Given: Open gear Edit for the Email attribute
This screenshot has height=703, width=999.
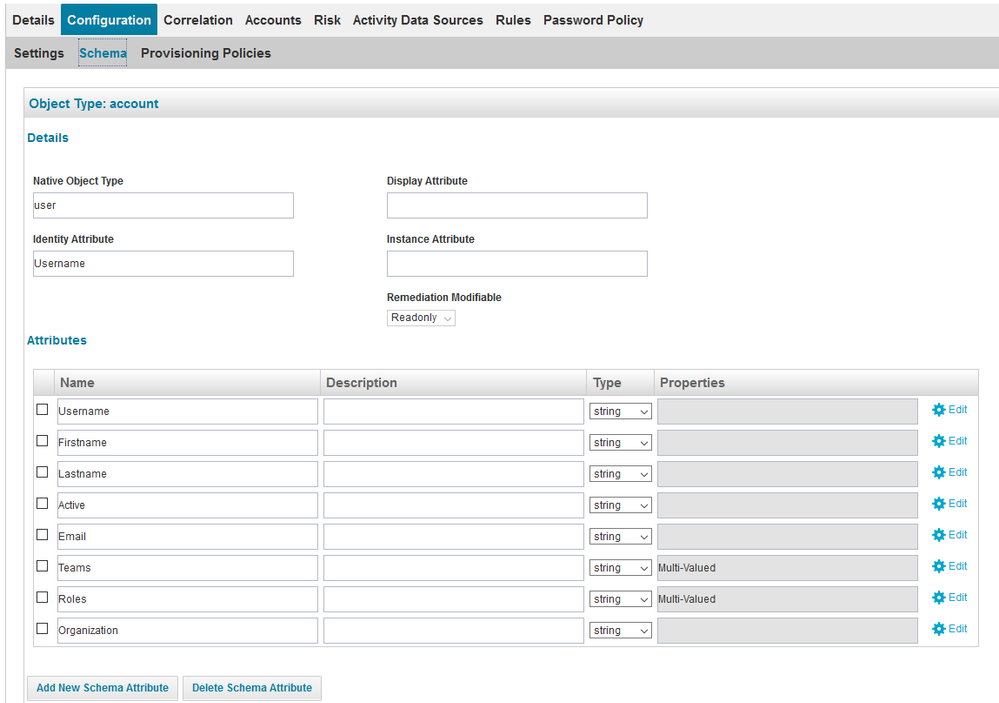Looking at the screenshot, I should [939, 535].
